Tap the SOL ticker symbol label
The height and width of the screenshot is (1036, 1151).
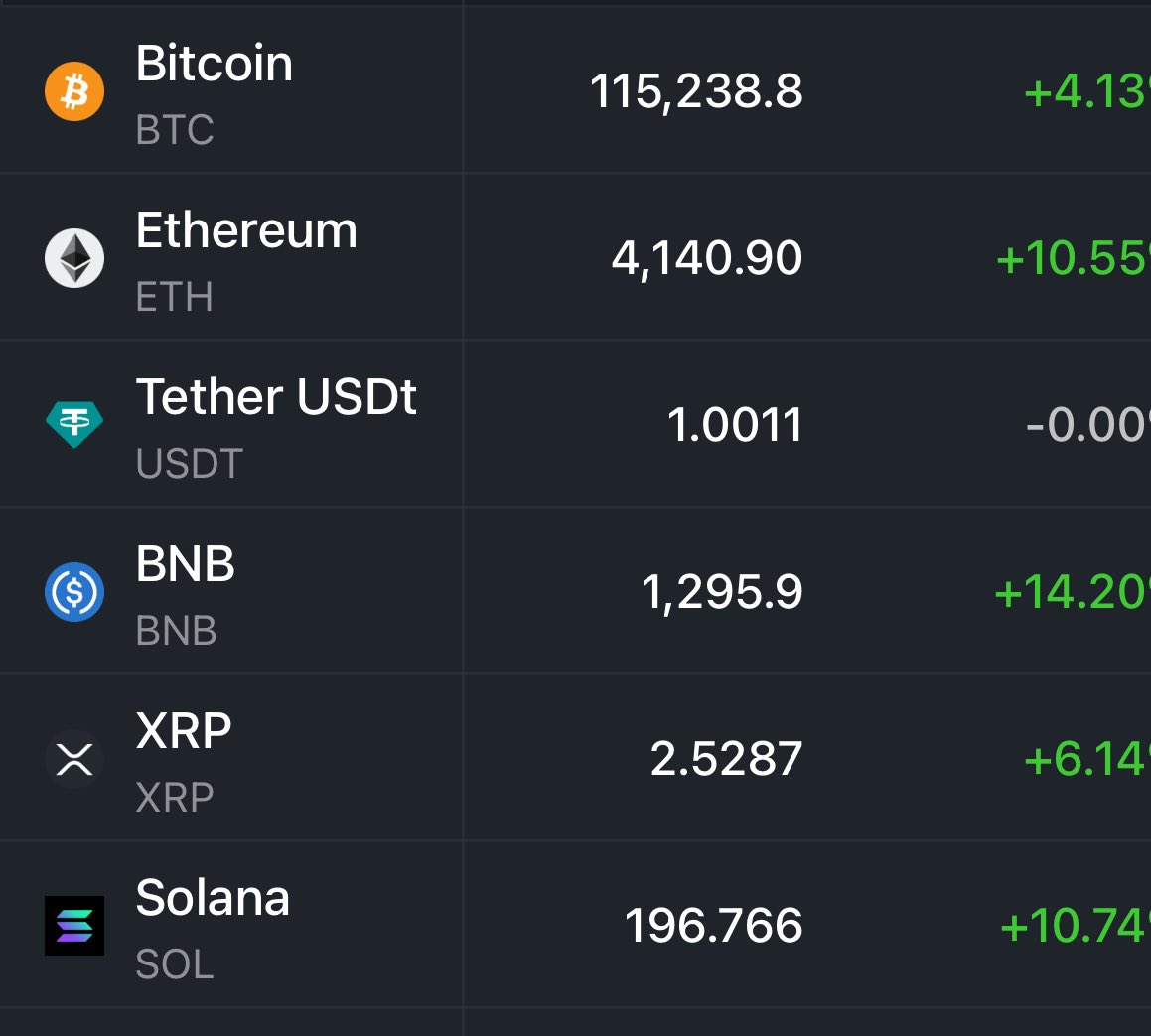tap(175, 964)
